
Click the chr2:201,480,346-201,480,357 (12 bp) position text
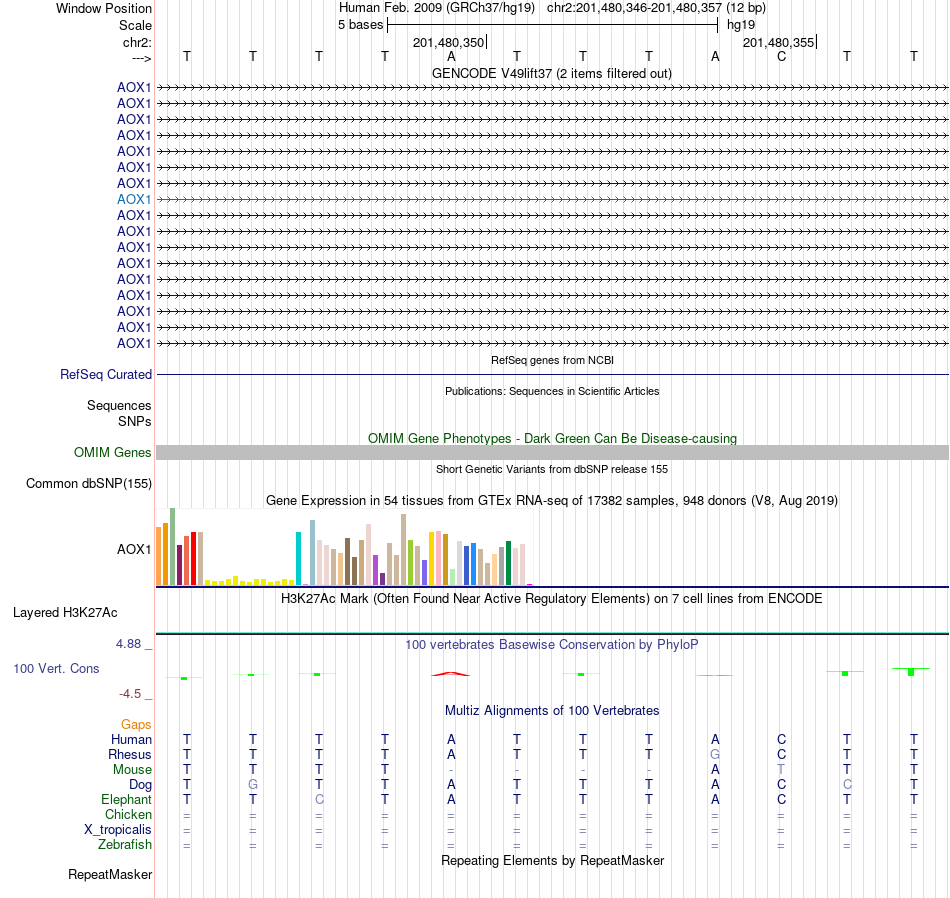pos(656,8)
